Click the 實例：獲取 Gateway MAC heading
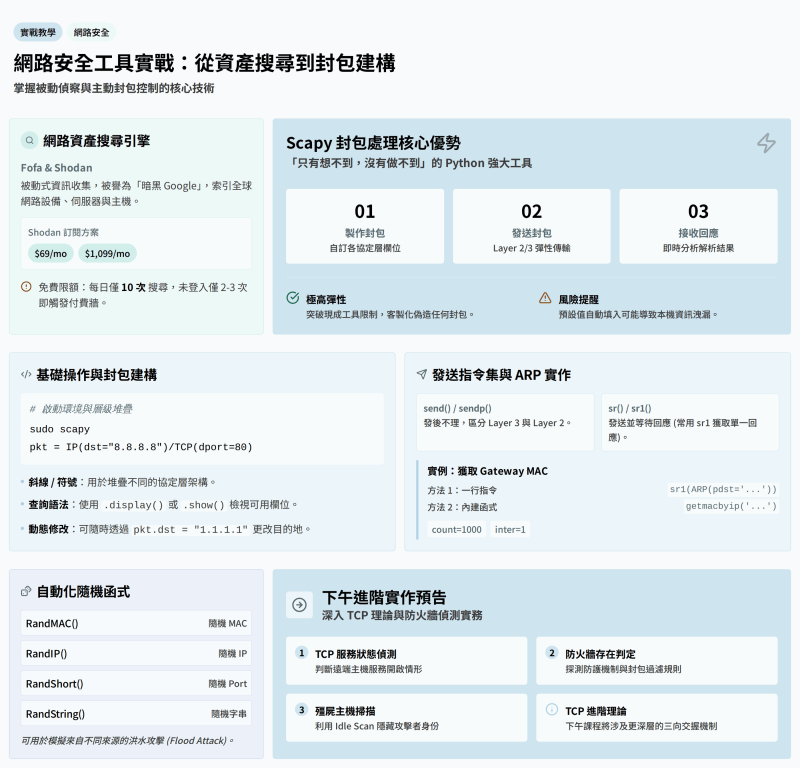The height and width of the screenshot is (768, 800). coord(487,471)
